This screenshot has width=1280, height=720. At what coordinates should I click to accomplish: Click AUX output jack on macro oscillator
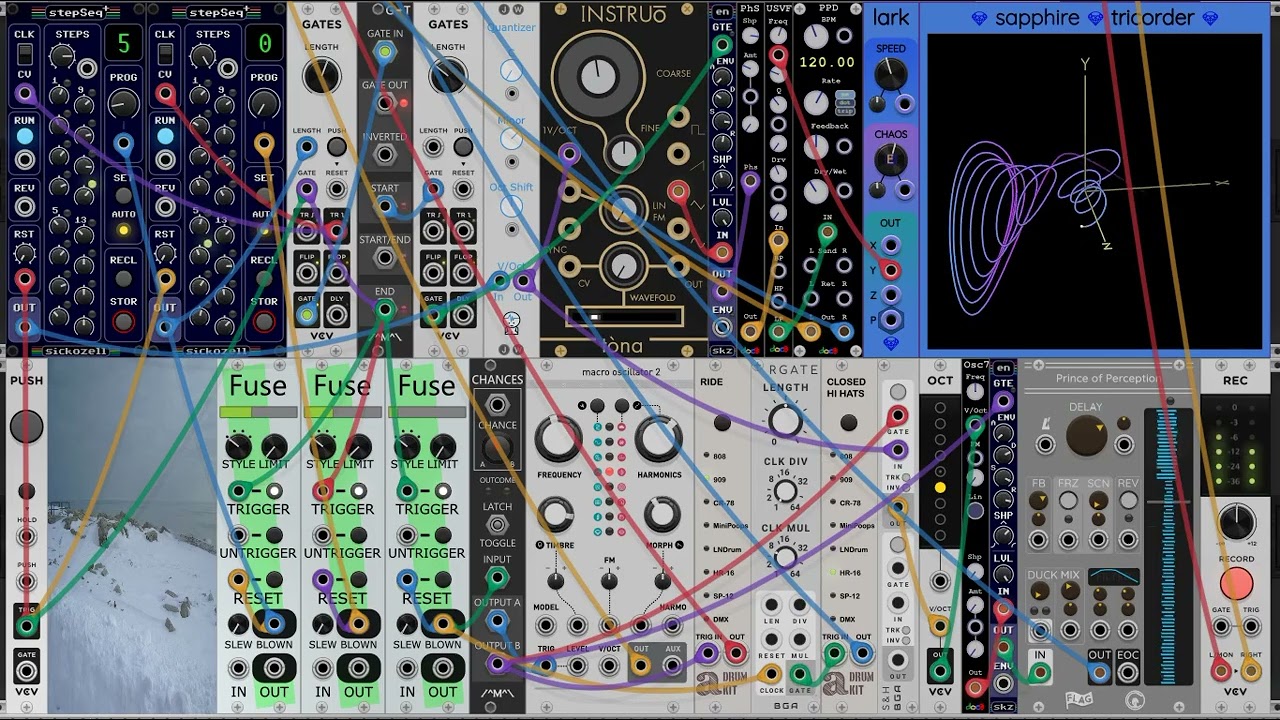672,665
